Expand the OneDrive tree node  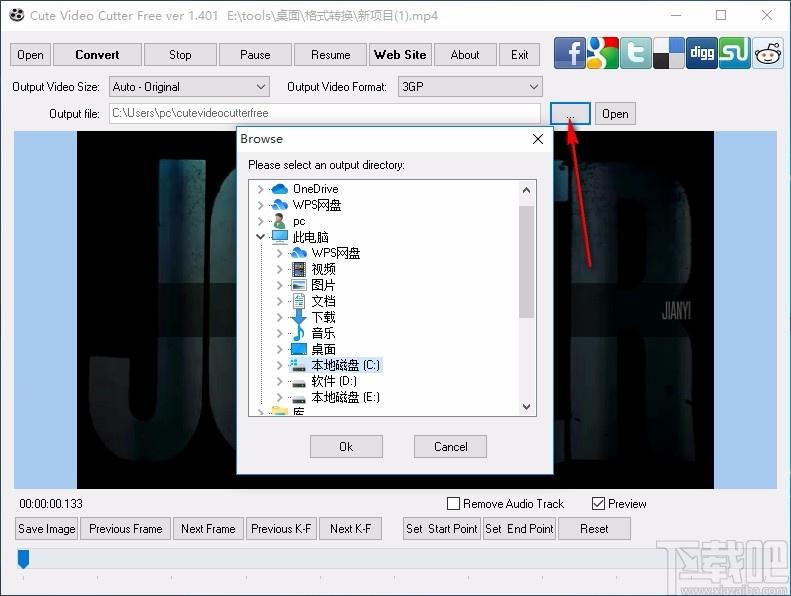click(260, 189)
